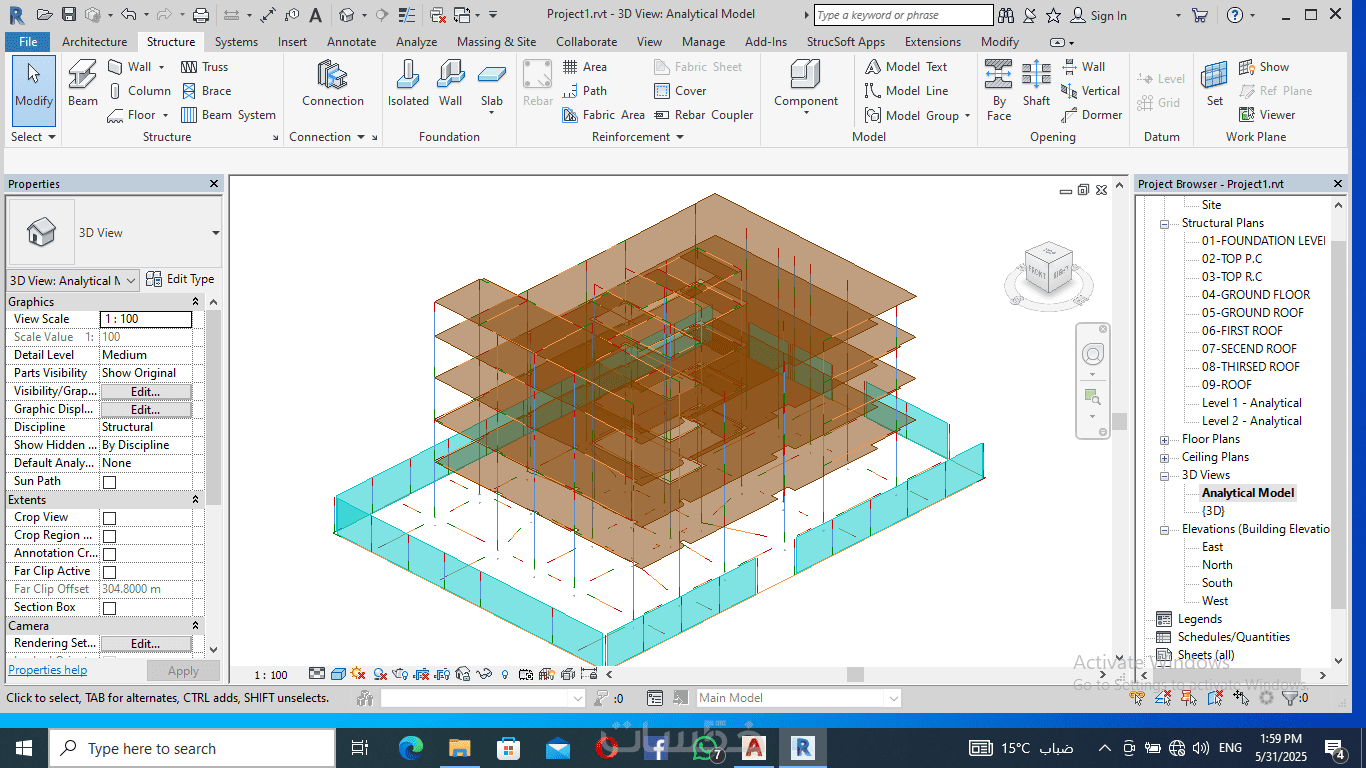Switch to the Collaborate tab
This screenshot has height=768, width=1366.
tap(586, 42)
